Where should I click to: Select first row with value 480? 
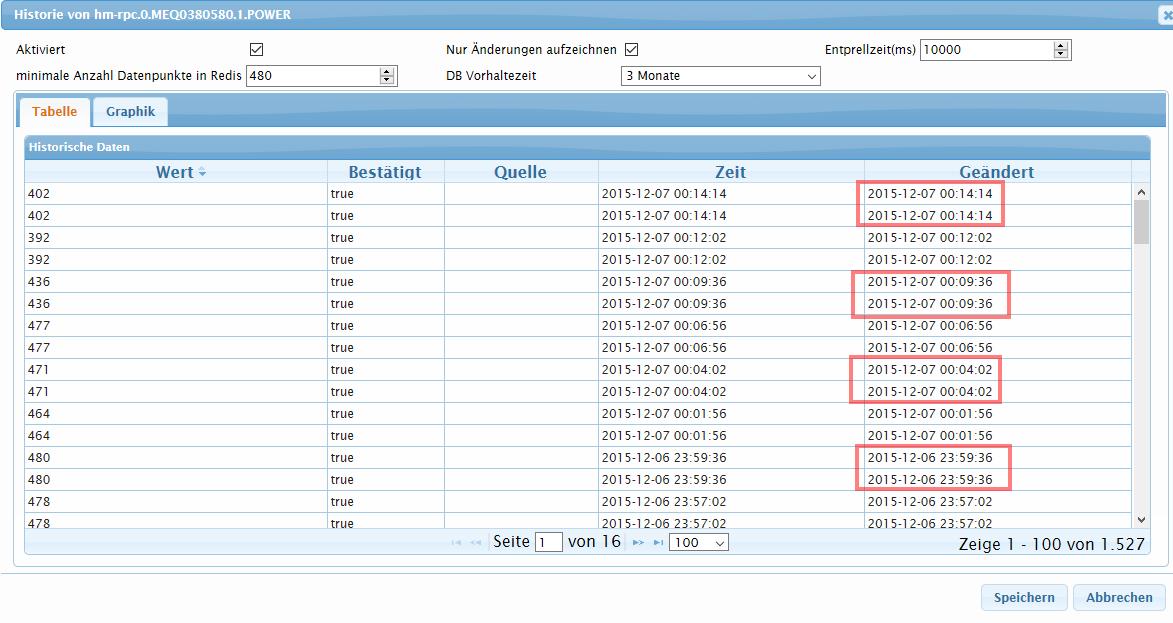pos(578,458)
